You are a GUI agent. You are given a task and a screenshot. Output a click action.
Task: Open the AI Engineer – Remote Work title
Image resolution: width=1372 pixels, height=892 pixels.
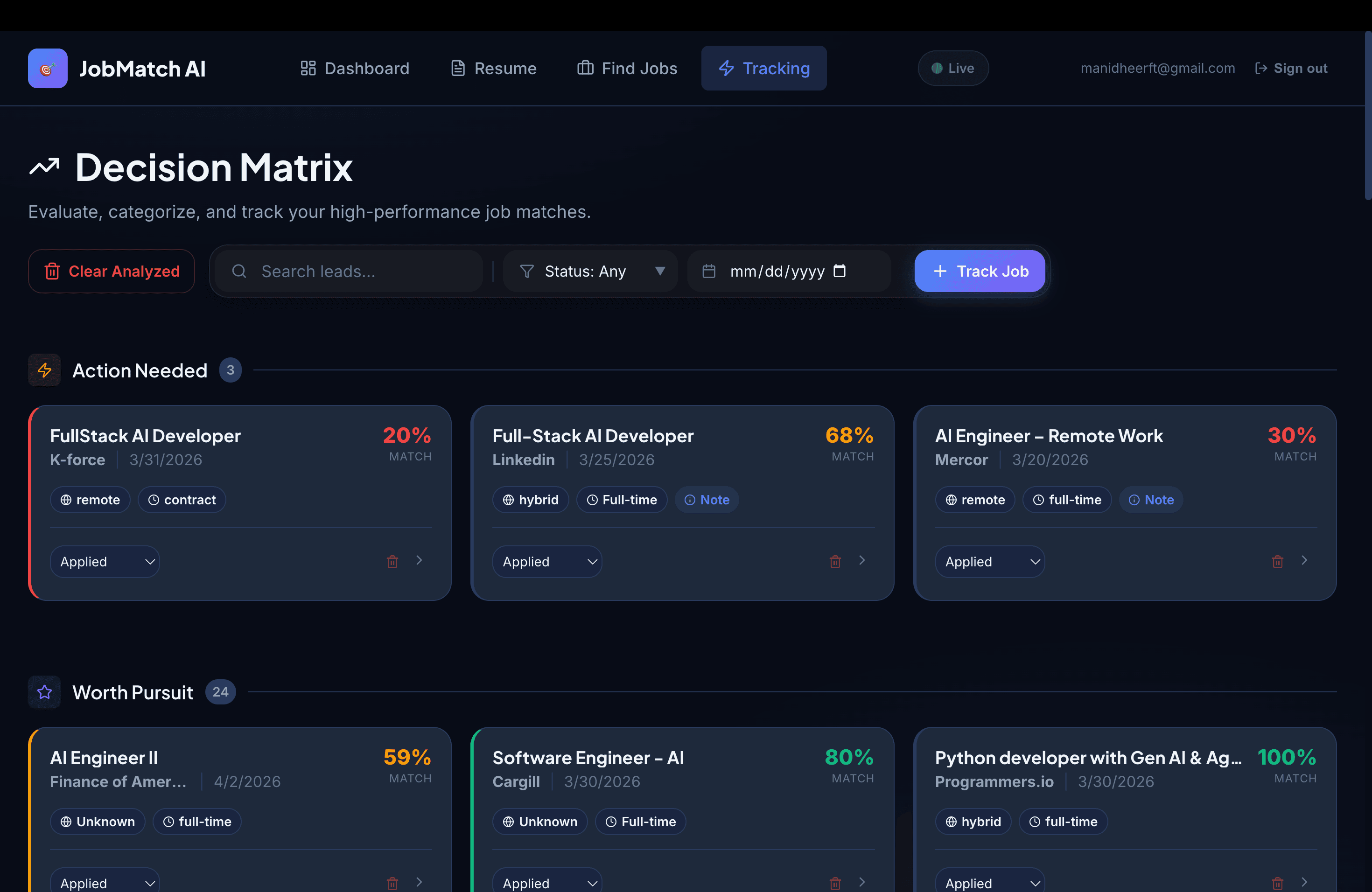click(x=1049, y=436)
